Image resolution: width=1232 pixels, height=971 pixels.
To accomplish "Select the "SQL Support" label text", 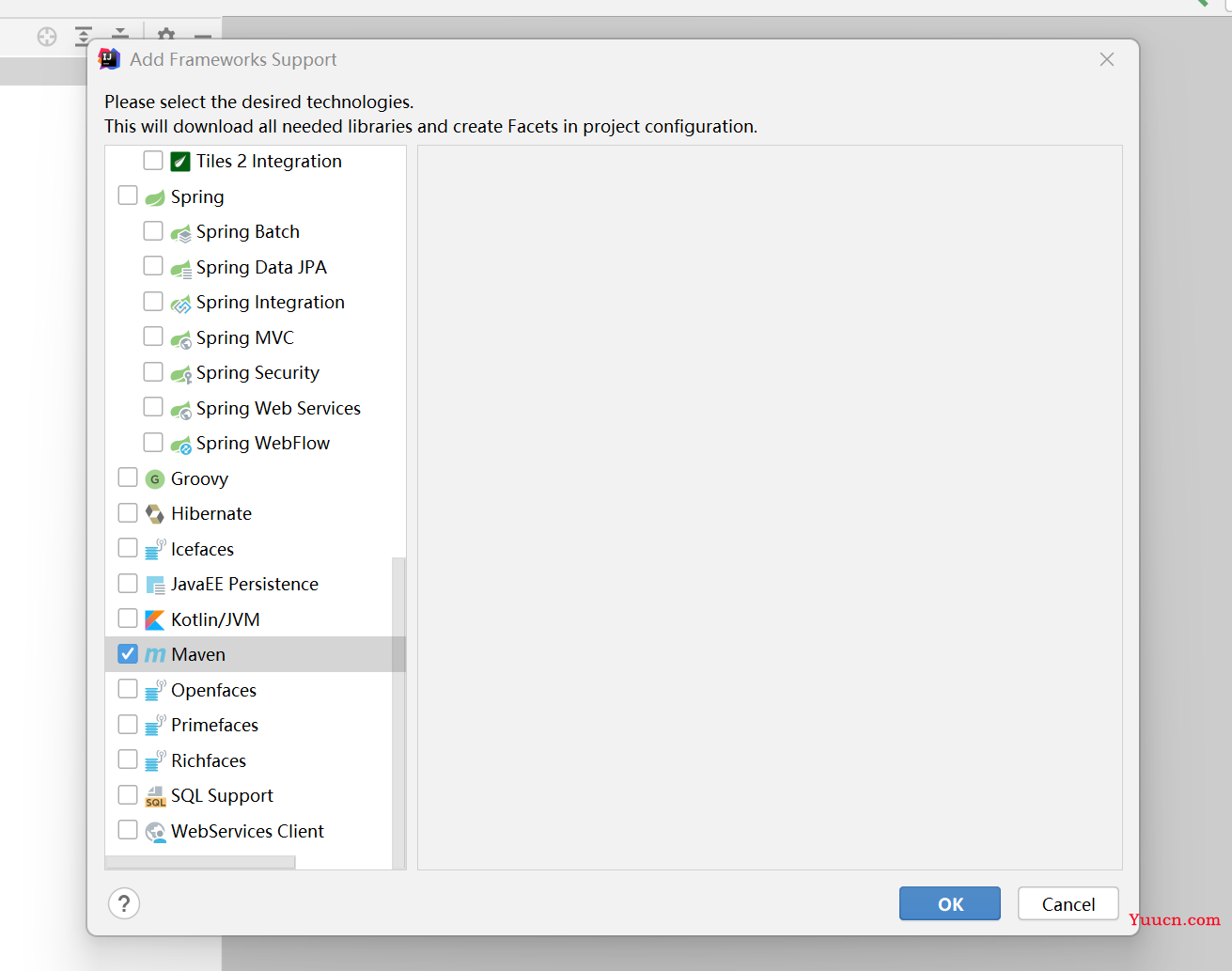I will [x=222, y=796].
